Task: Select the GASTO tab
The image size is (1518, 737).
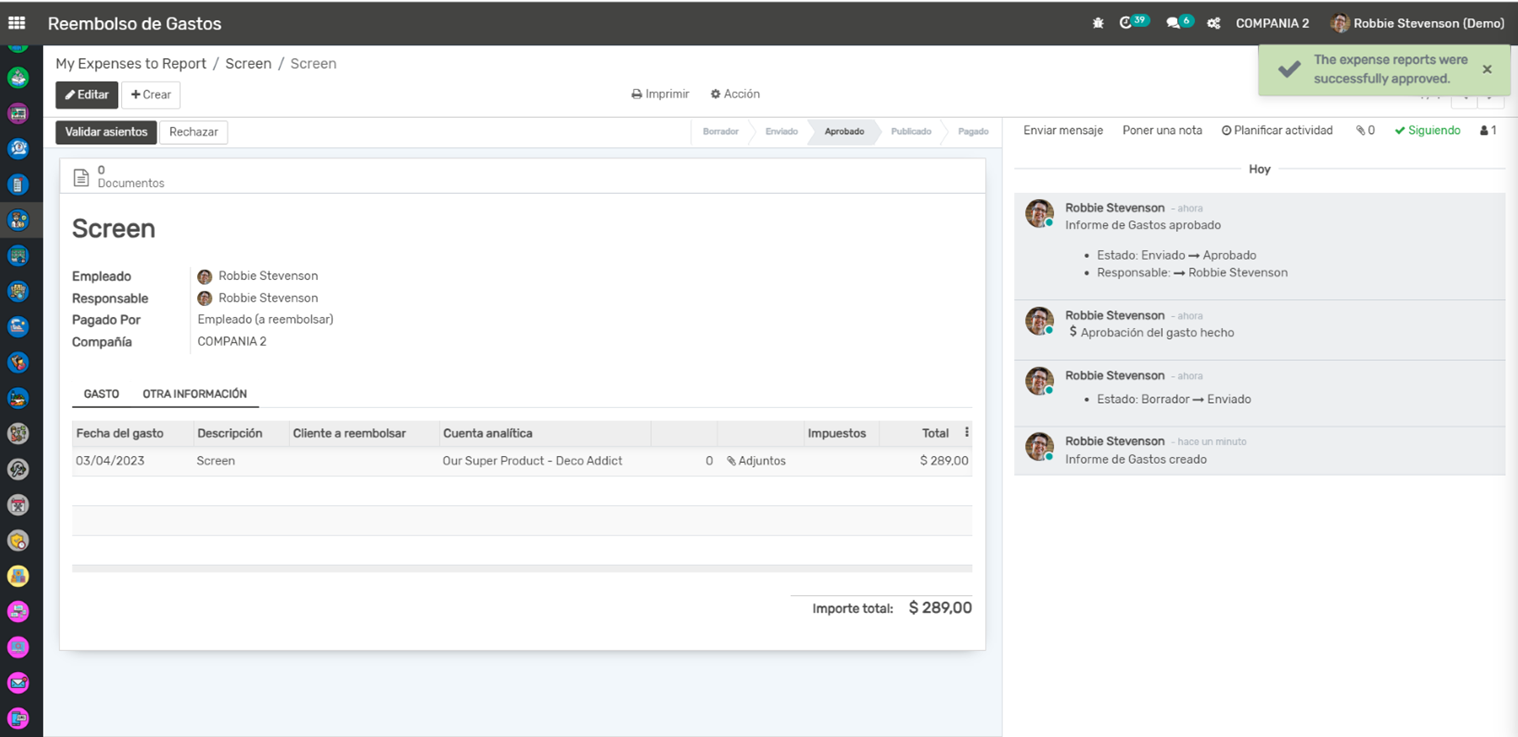Action: (101, 394)
